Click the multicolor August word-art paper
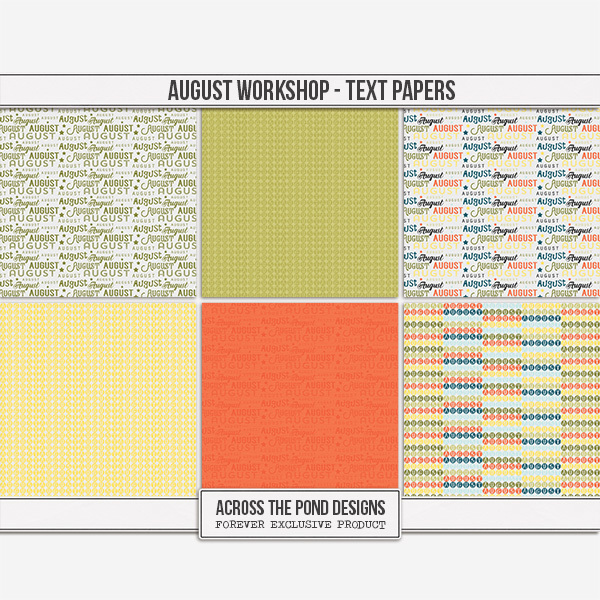This screenshot has height=600, width=600. [x=501, y=203]
